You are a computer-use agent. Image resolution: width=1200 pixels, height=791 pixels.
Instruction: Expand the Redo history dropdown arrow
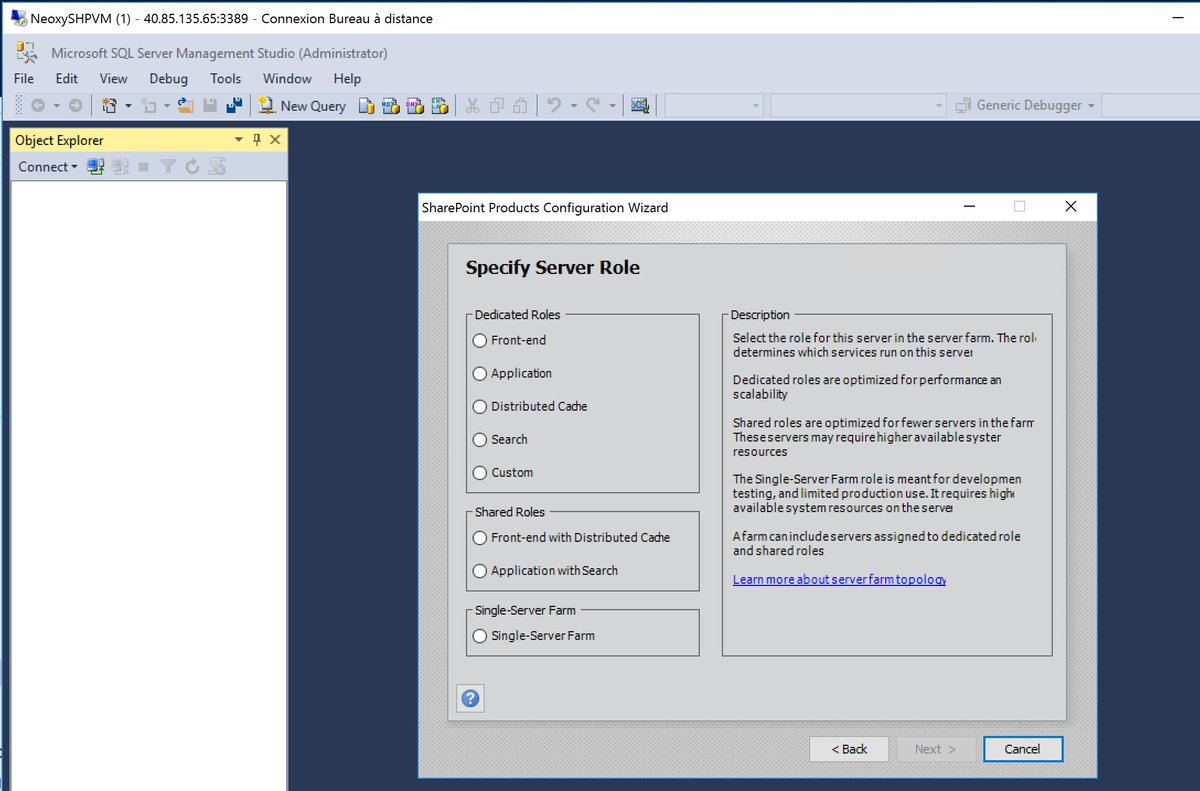(x=611, y=105)
